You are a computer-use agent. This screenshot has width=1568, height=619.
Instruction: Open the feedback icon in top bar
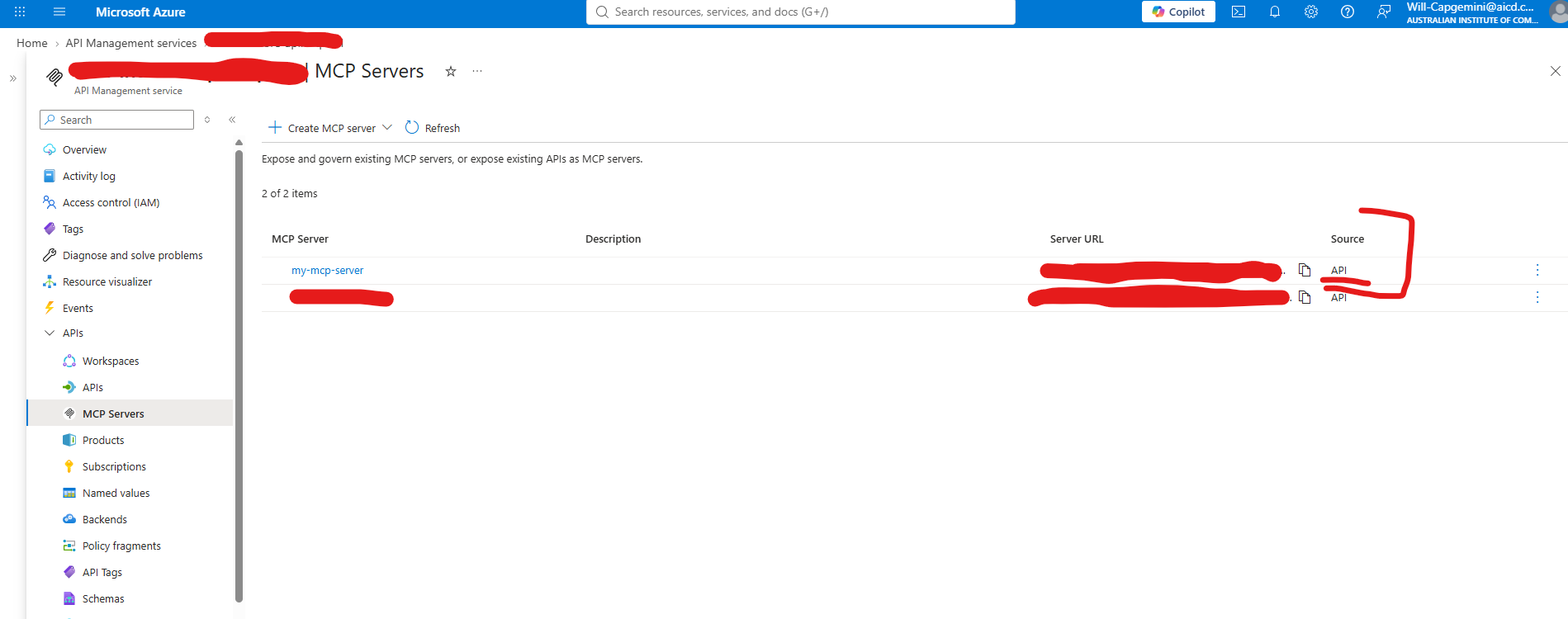[x=1384, y=12]
